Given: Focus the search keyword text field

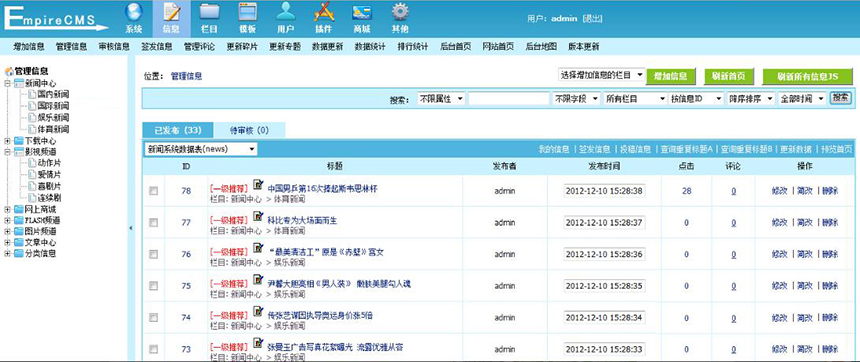Looking at the screenshot, I should pyautogui.click(x=508, y=99).
